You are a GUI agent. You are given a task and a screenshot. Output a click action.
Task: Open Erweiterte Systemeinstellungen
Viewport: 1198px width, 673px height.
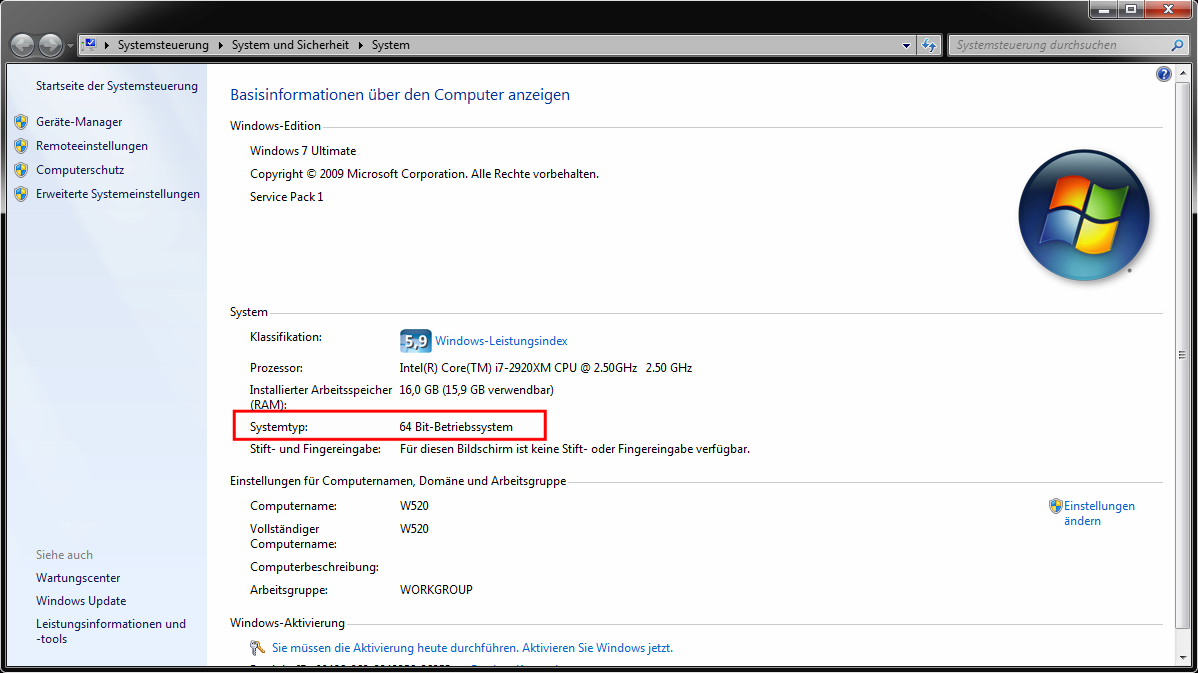(x=118, y=194)
